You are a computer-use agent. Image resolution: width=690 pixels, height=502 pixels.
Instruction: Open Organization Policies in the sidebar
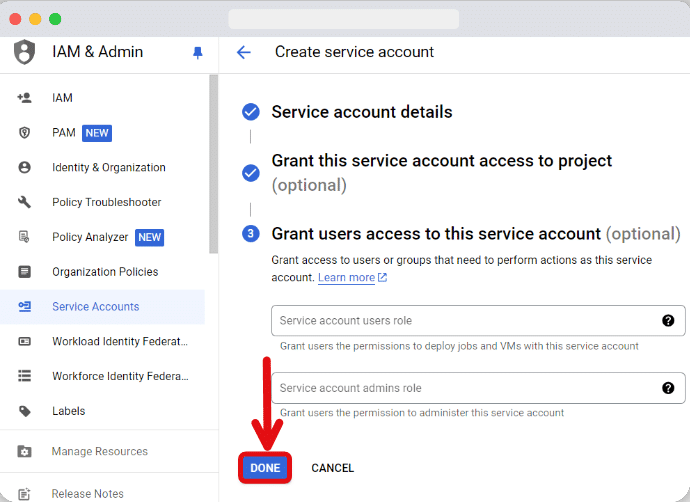[x=105, y=271]
